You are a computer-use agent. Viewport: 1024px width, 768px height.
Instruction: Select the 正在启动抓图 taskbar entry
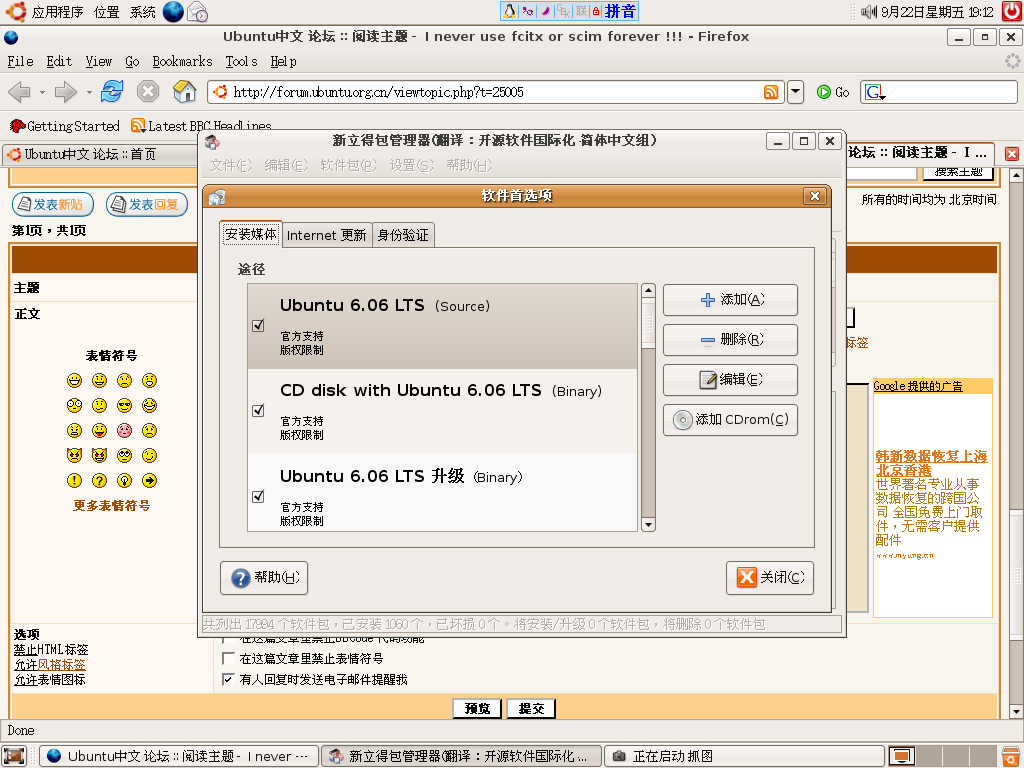(x=744, y=756)
